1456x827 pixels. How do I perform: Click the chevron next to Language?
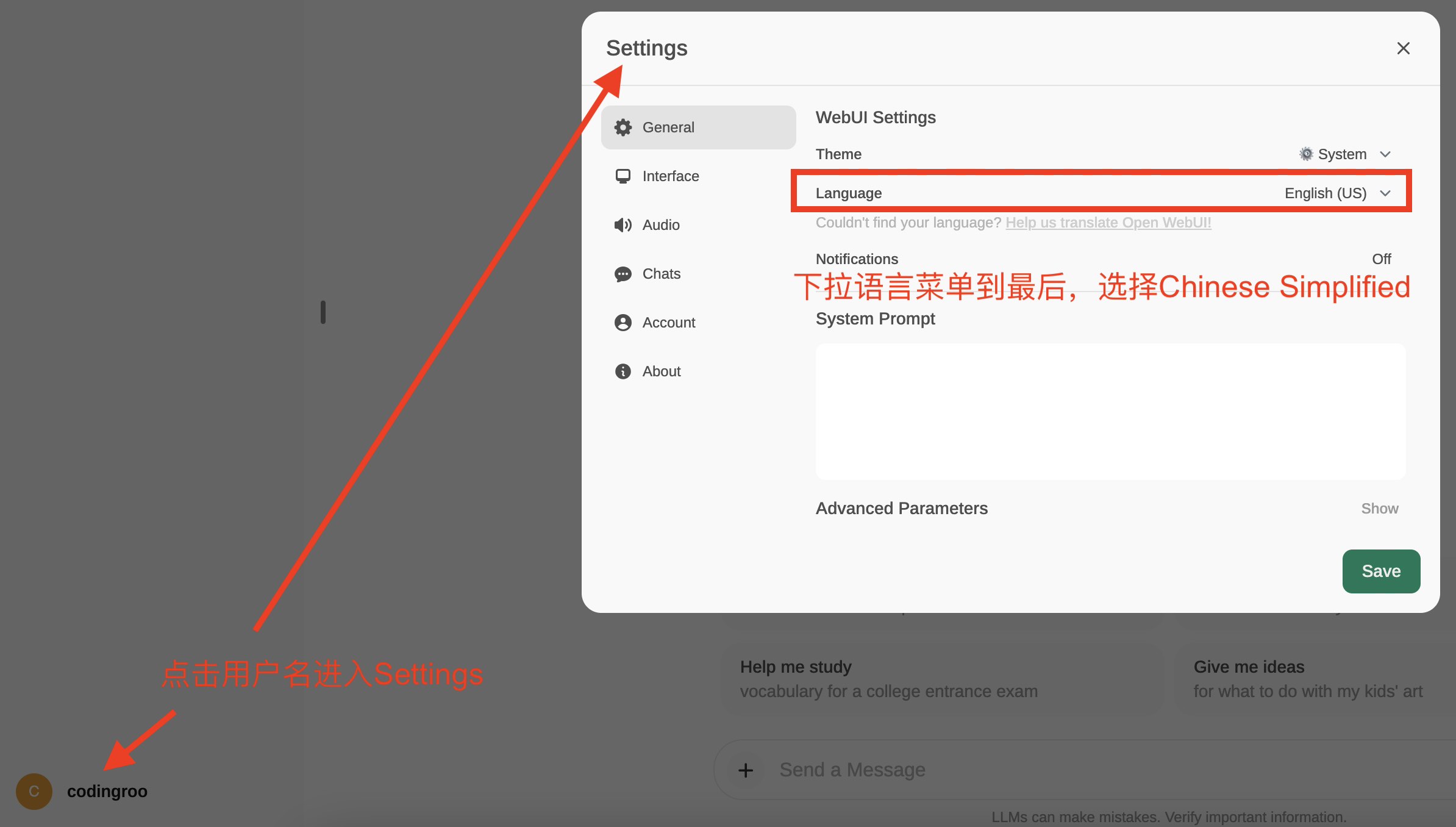pyautogui.click(x=1385, y=193)
